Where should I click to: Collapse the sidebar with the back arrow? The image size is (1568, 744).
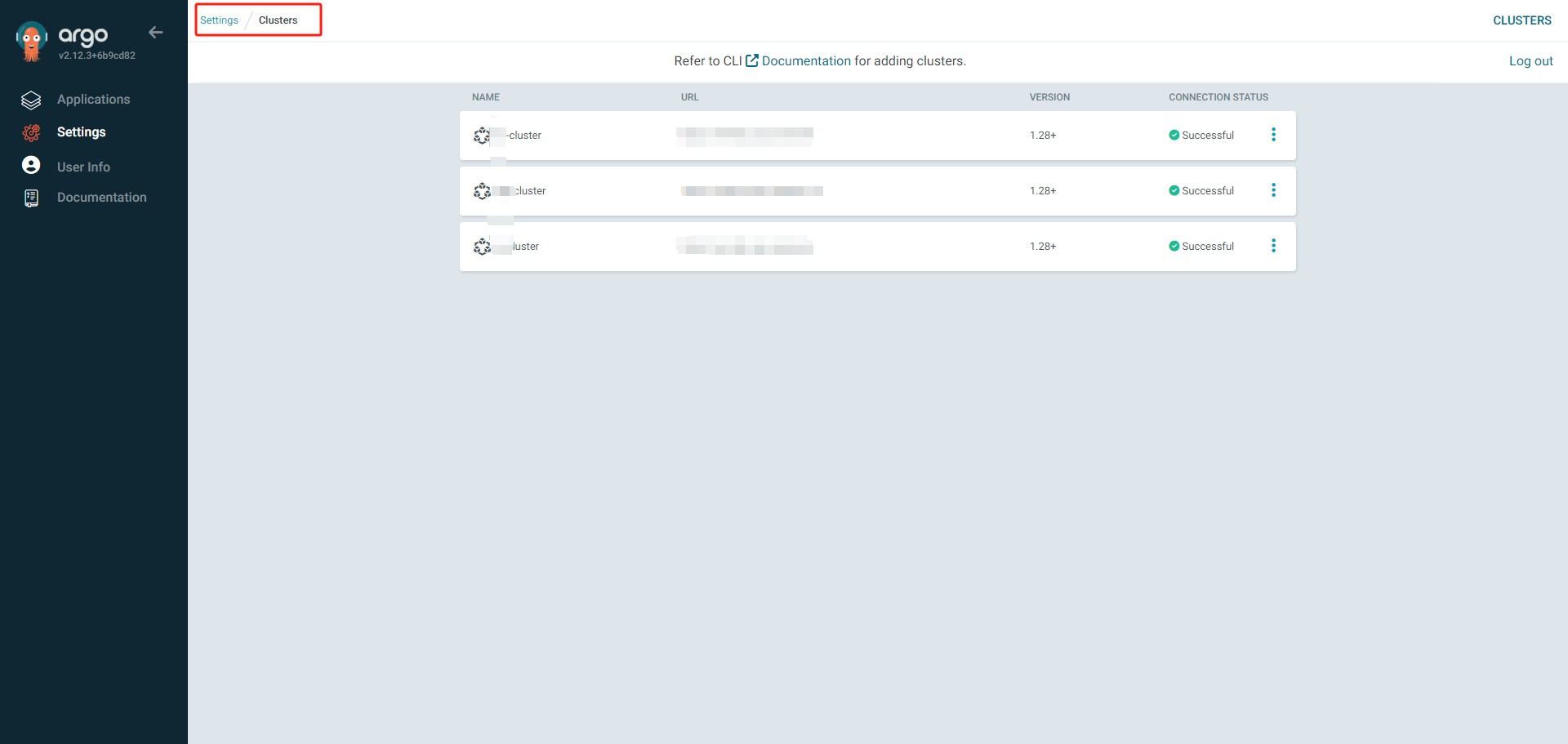(x=155, y=33)
